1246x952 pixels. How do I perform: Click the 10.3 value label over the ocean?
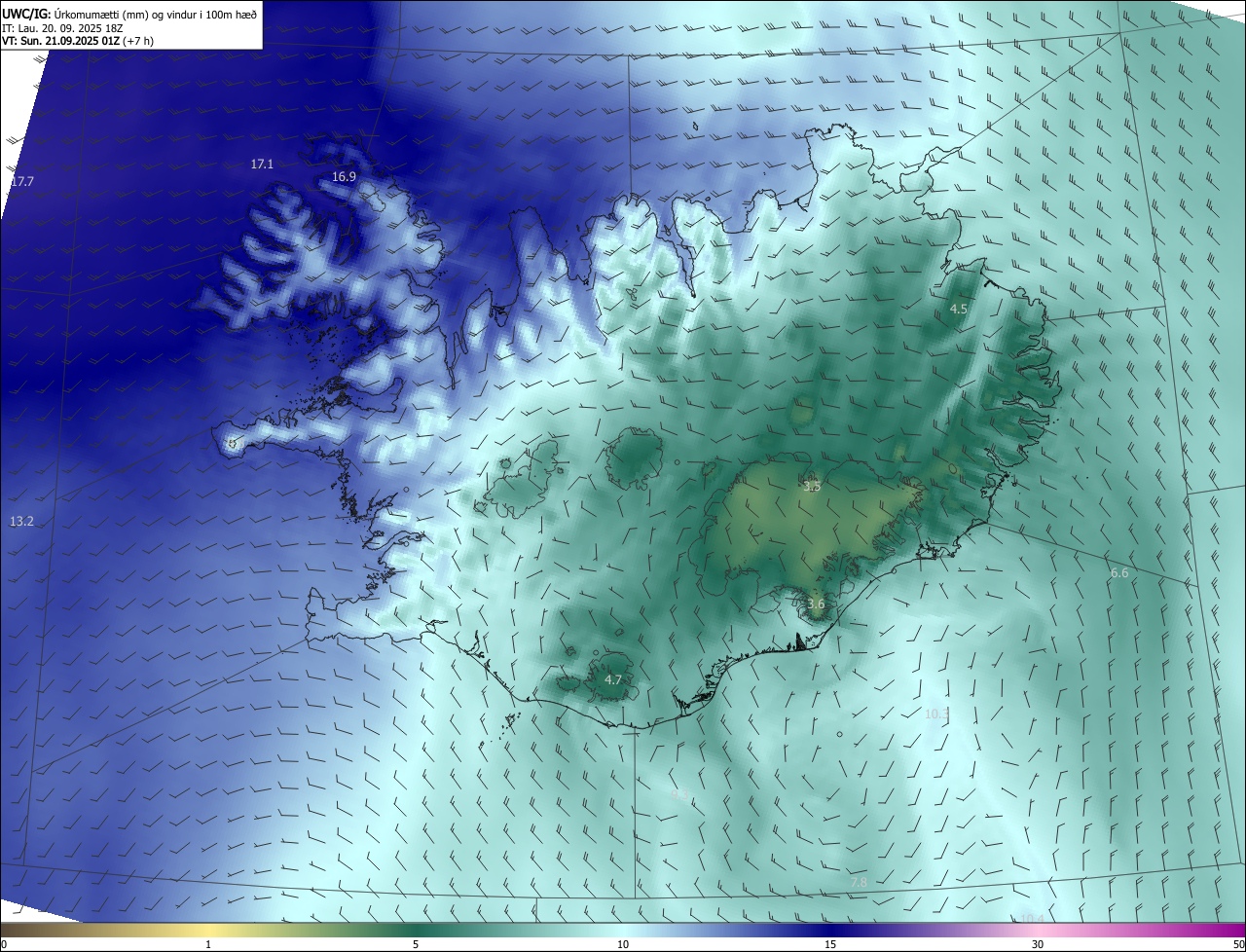935,714
